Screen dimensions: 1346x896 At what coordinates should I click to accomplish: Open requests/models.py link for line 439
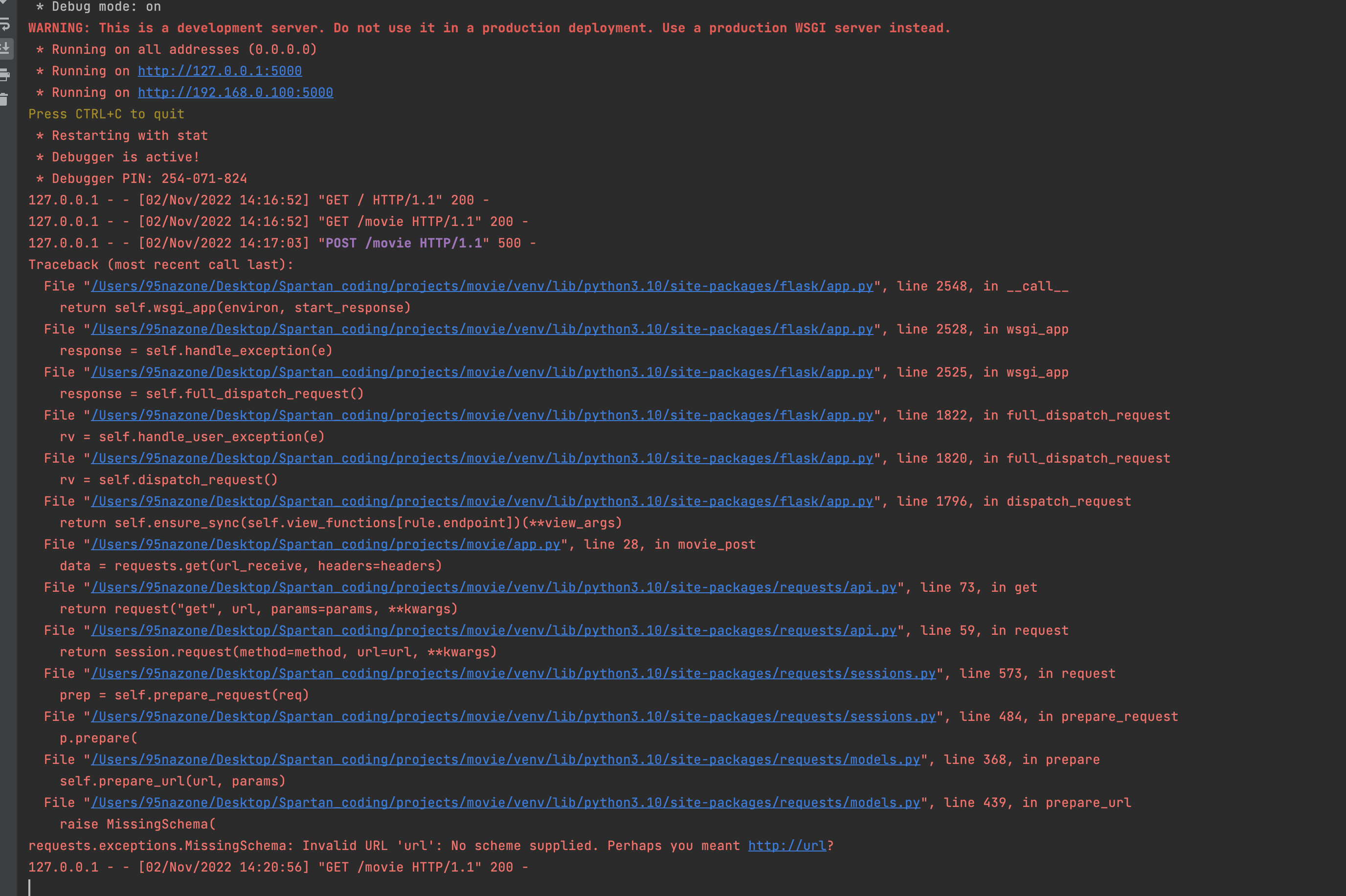[506, 803]
